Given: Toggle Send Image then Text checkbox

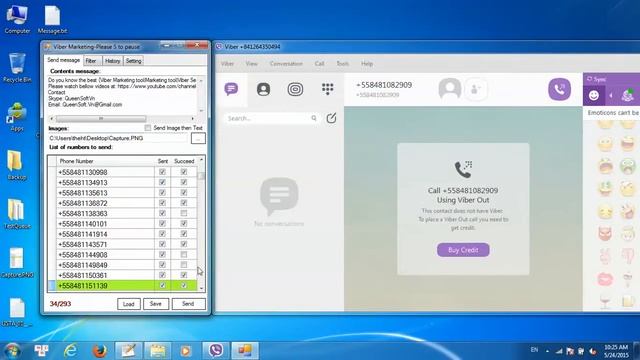Looking at the screenshot, I should coord(148,128).
